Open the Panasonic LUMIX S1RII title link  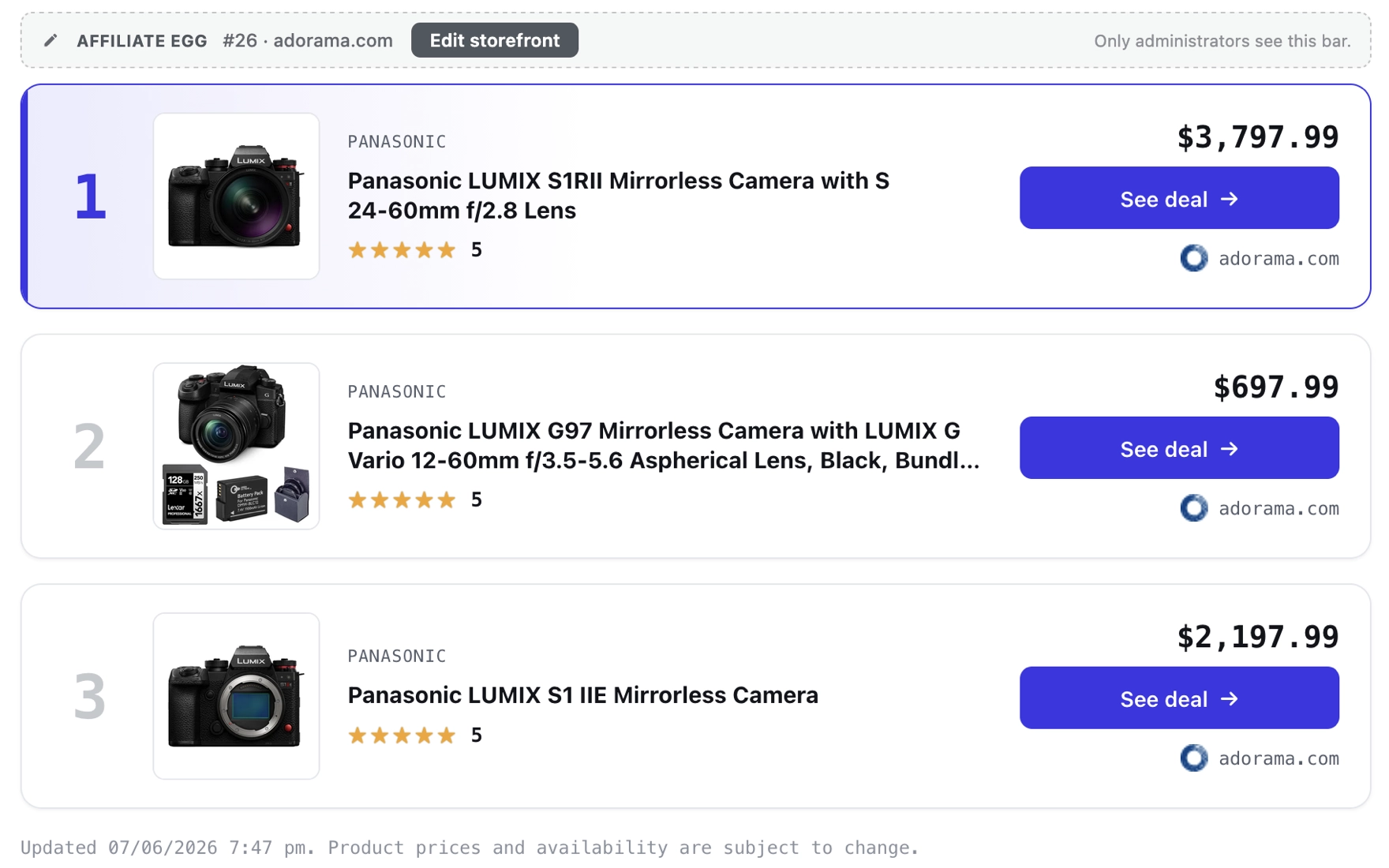(619, 196)
